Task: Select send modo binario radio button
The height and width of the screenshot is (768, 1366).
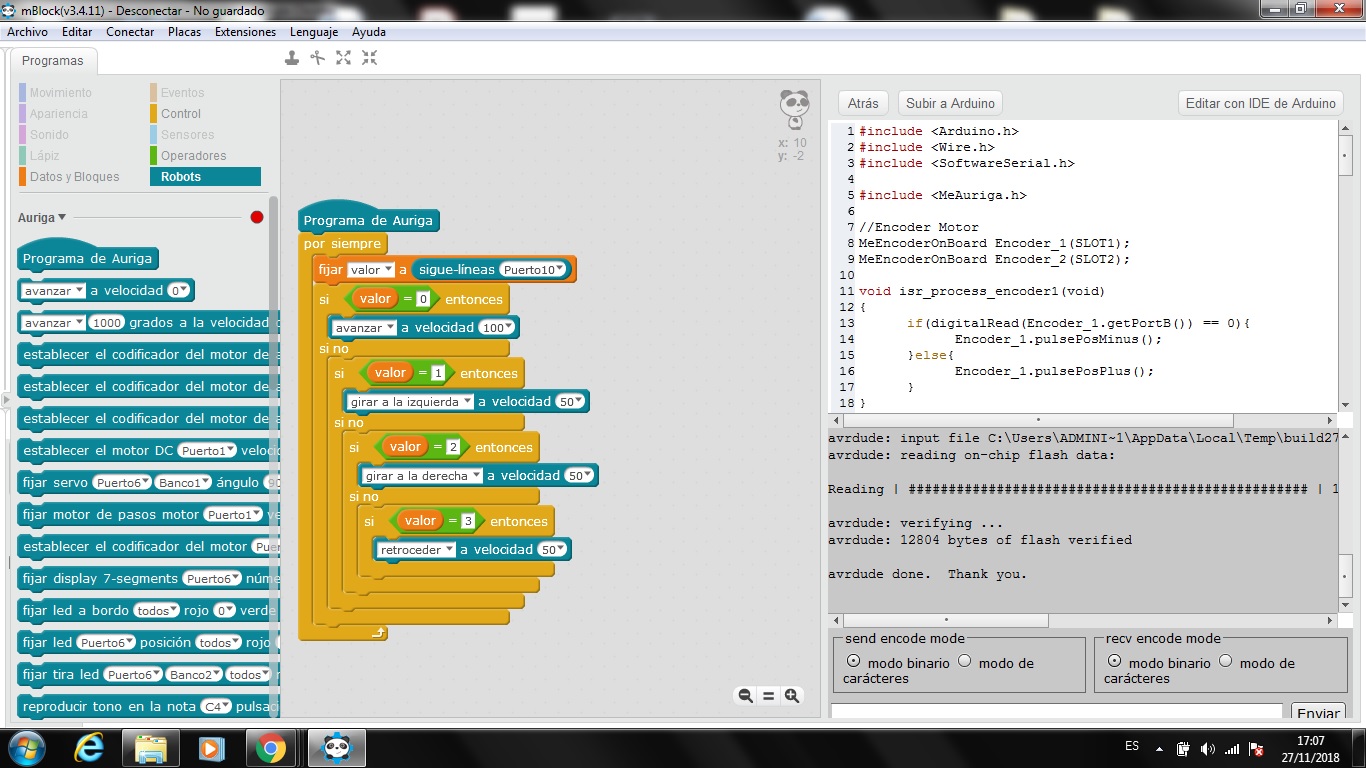Action: (853, 661)
